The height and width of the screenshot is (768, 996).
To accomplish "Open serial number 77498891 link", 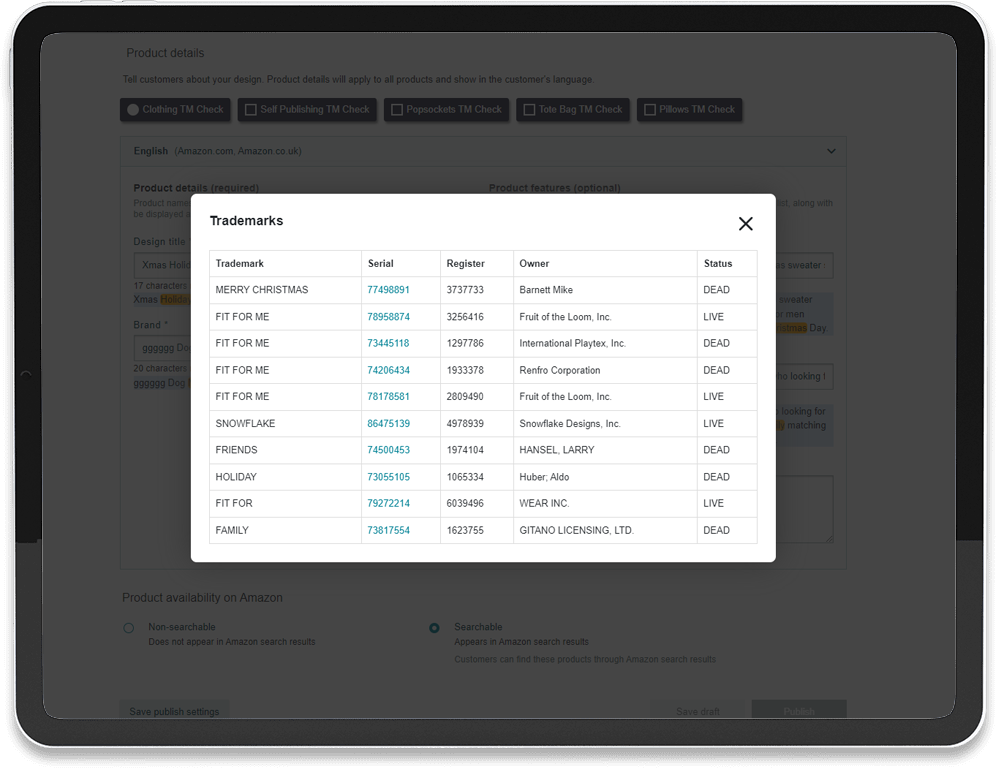I will pos(388,290).
